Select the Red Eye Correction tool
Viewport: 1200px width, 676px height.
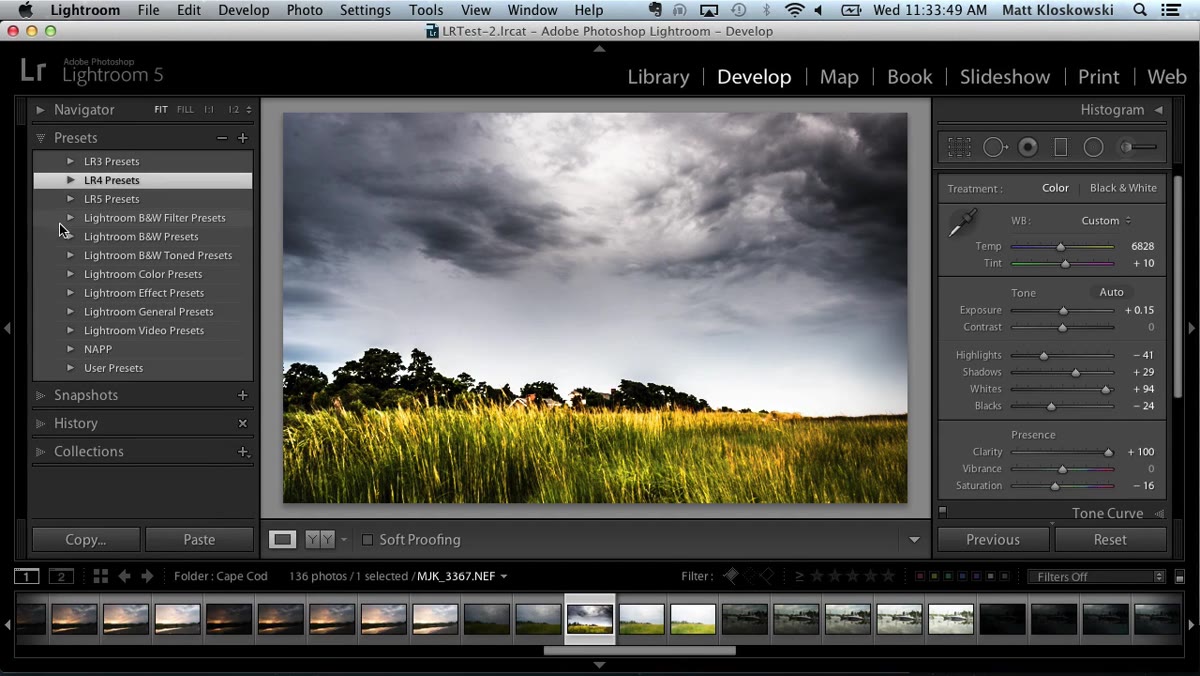[x=1028, y=147]
